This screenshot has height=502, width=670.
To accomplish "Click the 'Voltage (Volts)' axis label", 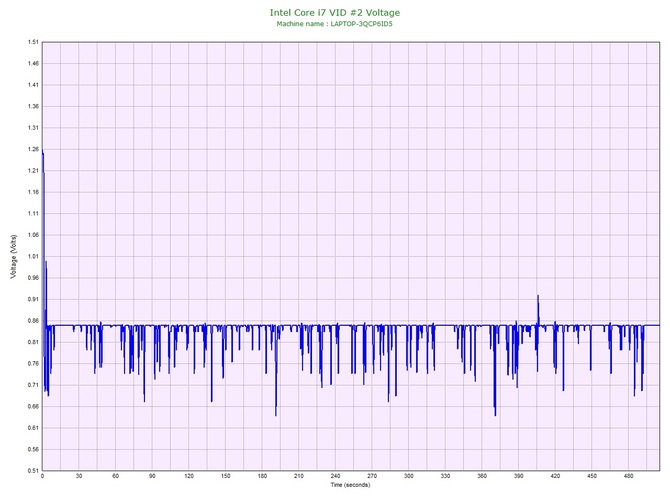I will 14,257.
